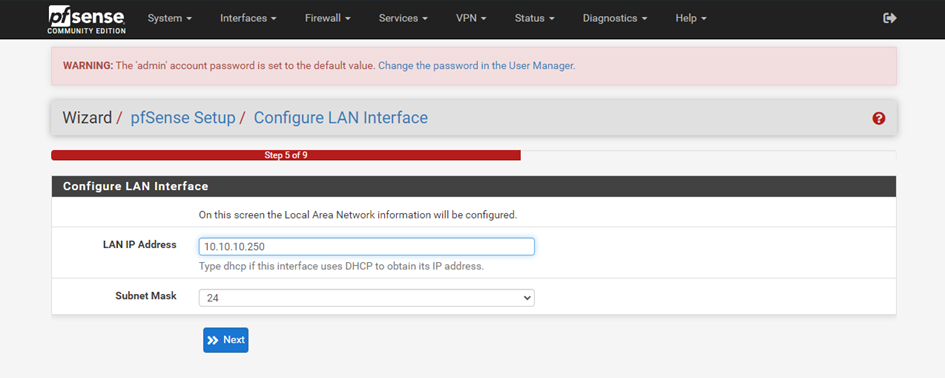Expand the Services dropdown menu
The image size is (945, 378).
(403, 18)
